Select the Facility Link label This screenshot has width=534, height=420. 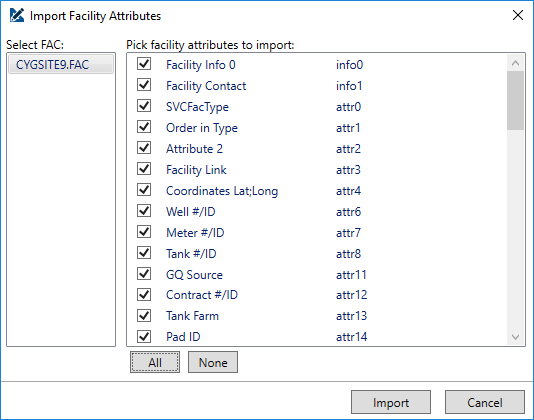point(196,170)
